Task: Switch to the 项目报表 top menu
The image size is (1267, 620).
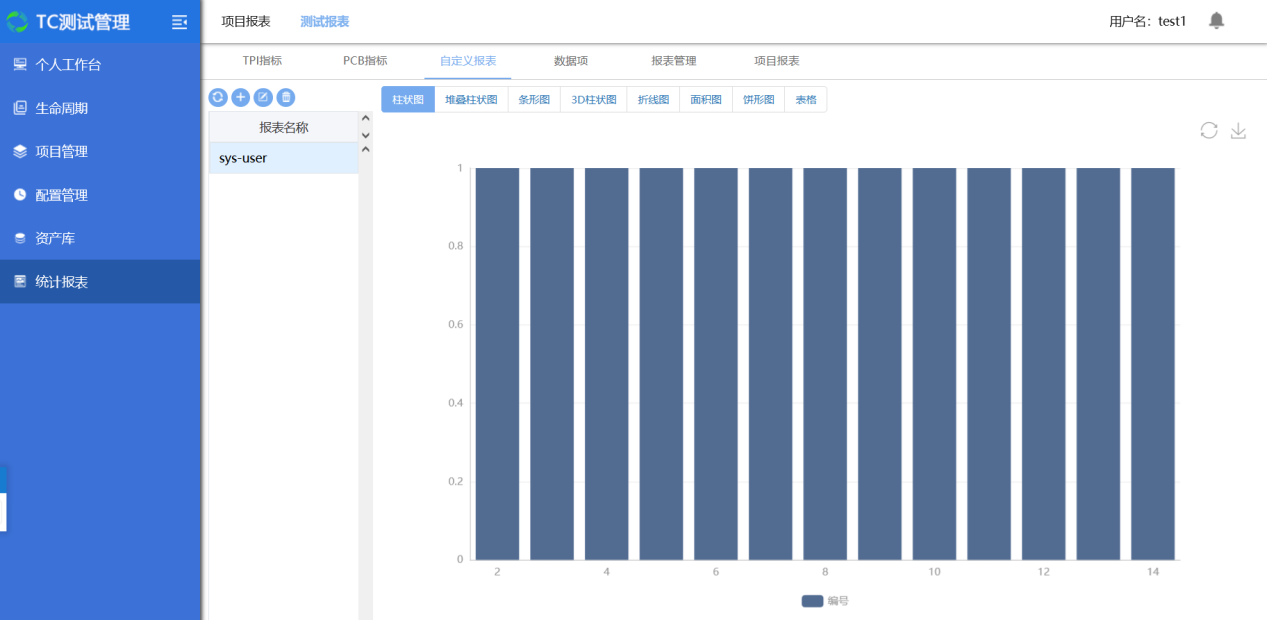Action: point(246,21)
